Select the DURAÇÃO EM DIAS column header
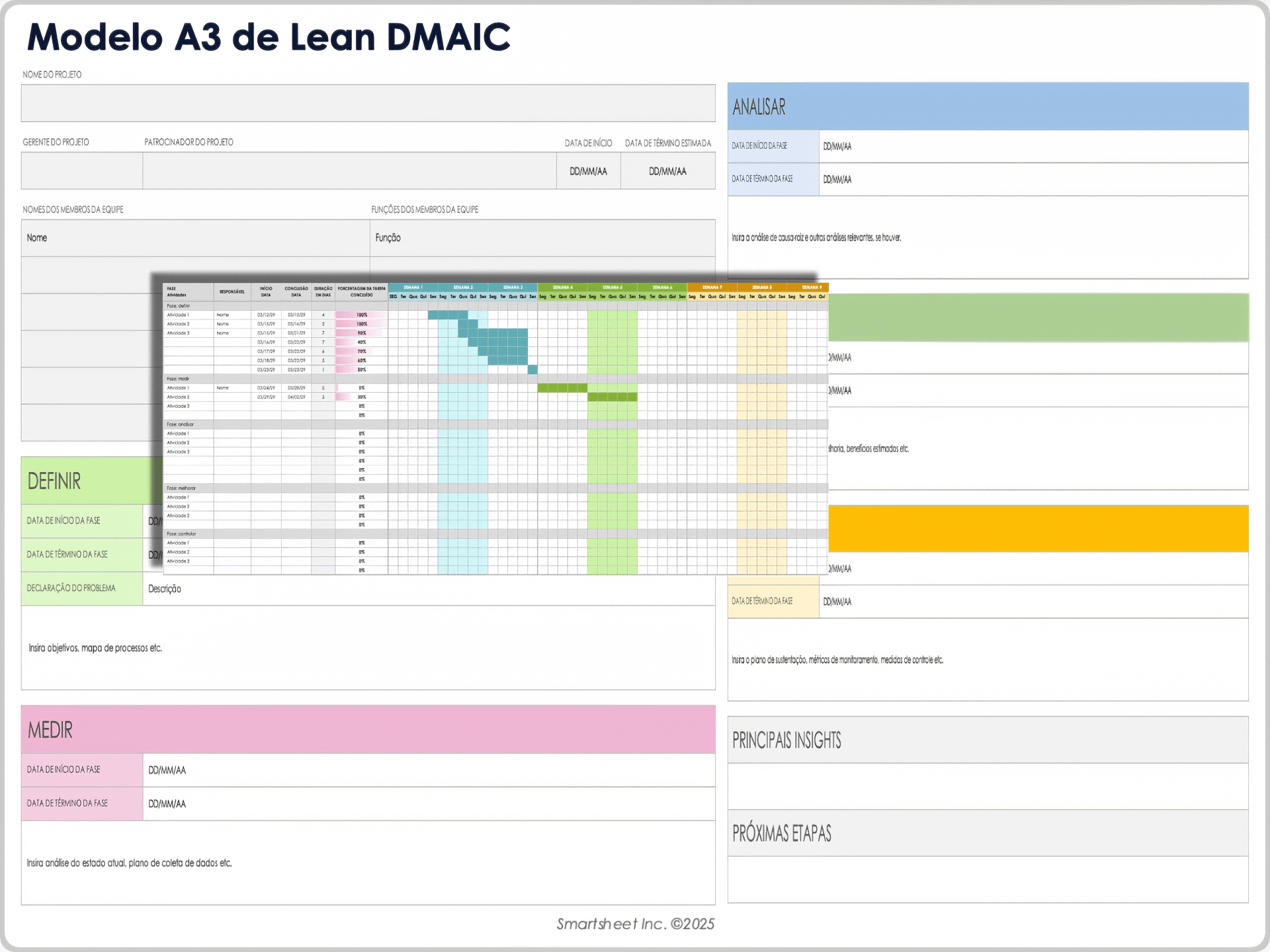 tap(323, 291)
